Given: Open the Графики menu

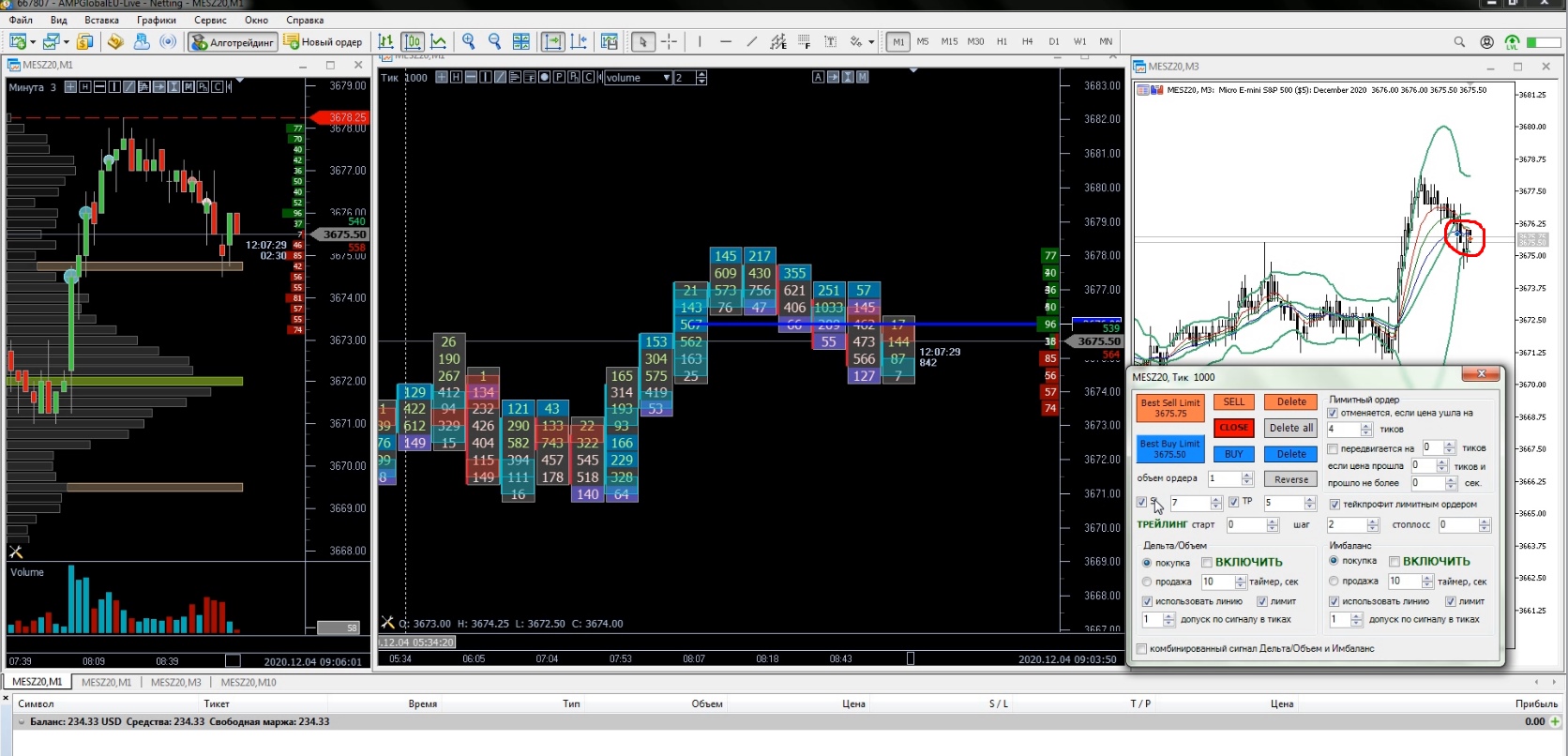Looking at the screenshot, I should coord(156,20).
